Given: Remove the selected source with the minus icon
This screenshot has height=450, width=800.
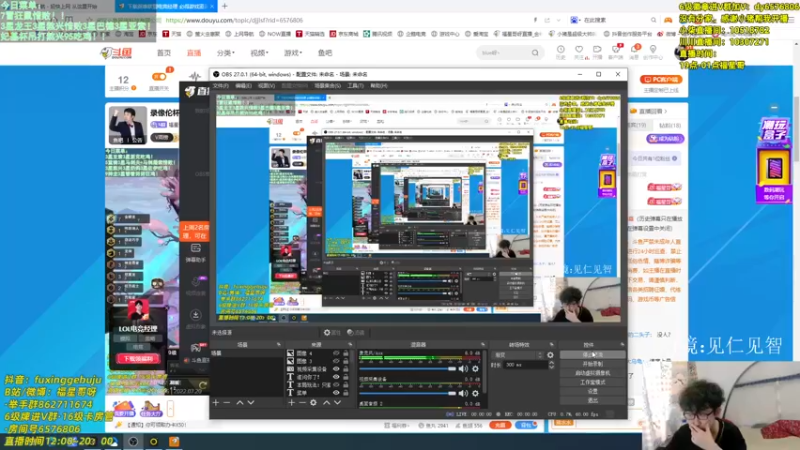Looking at the screenshot, I should point(302,403).
